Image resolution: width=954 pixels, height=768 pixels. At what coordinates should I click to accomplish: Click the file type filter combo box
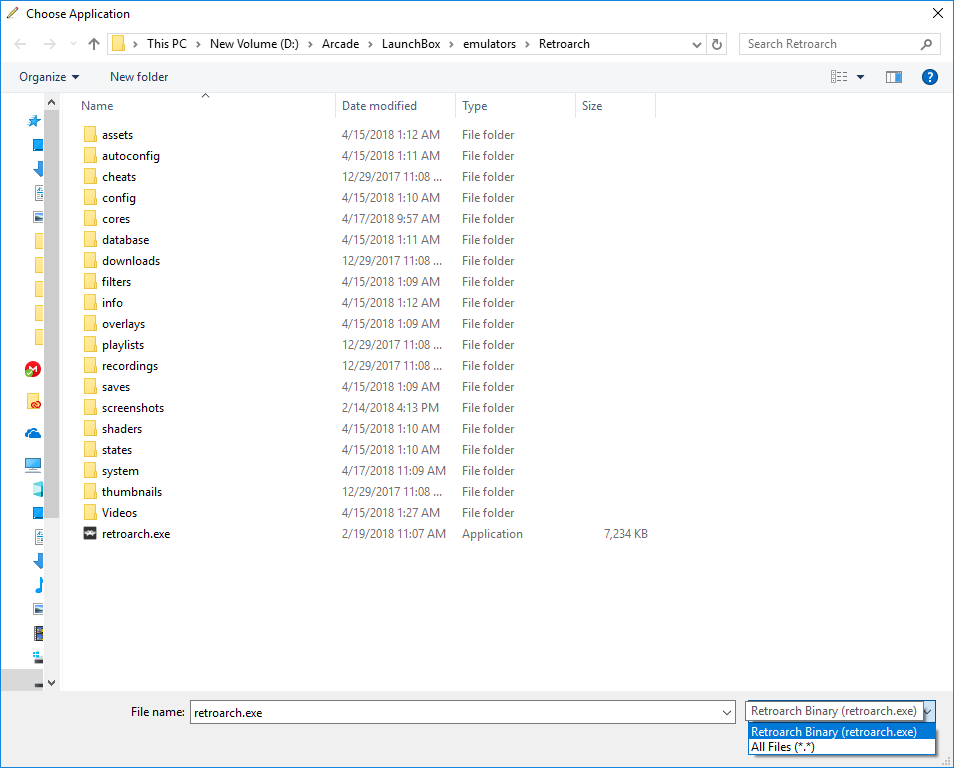pyautogui.click(x=840, y=711)
